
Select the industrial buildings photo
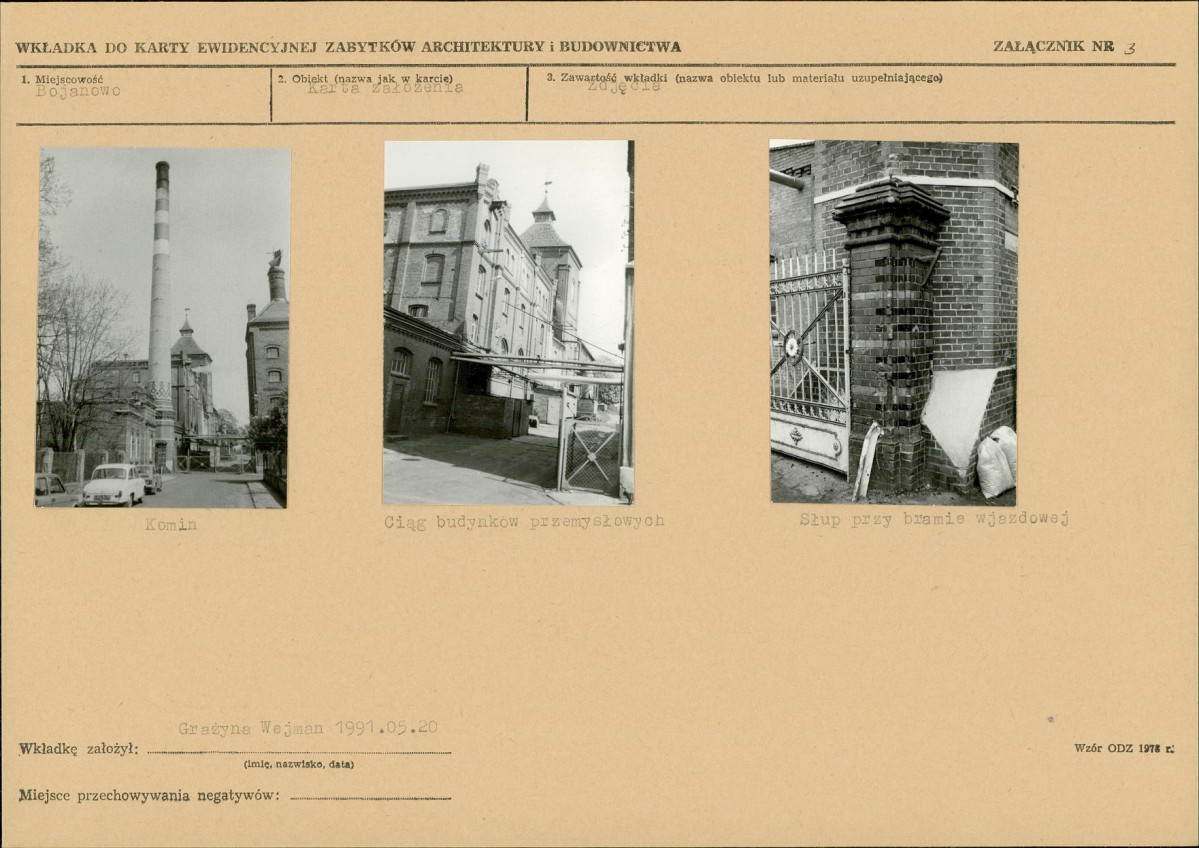click(x=509, y=322)
